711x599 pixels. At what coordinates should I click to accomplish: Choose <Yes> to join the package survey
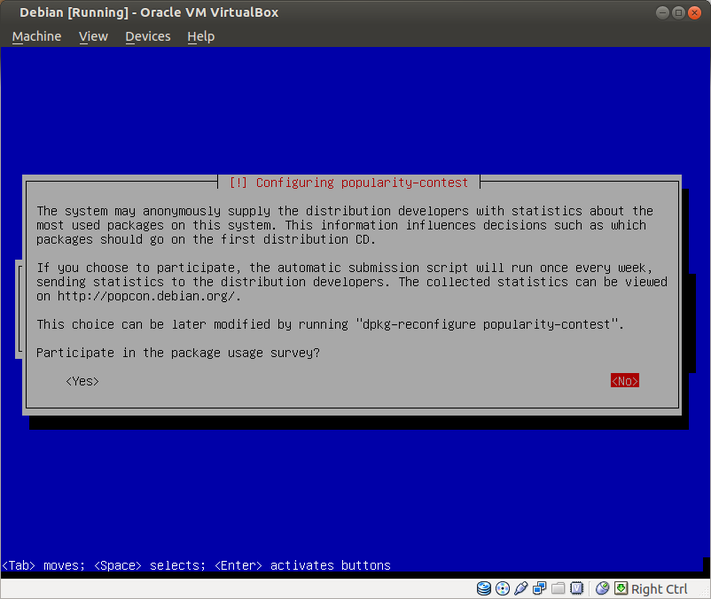pyautogui.click(x=82, y=381)
